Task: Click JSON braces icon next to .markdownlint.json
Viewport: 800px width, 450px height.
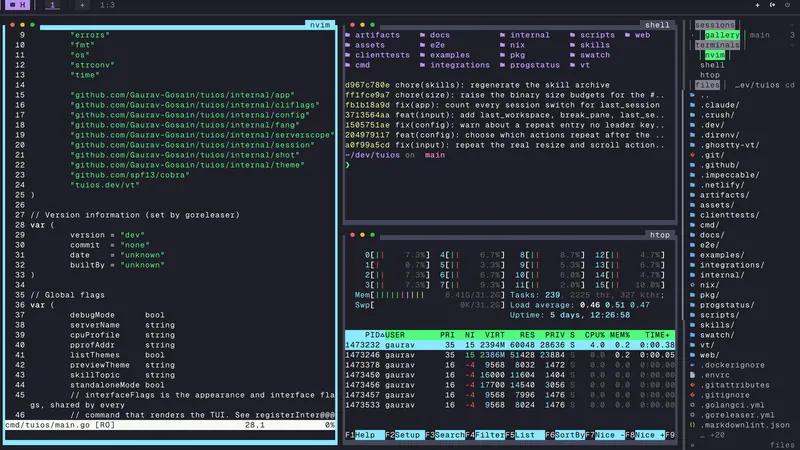Action: 692,425
